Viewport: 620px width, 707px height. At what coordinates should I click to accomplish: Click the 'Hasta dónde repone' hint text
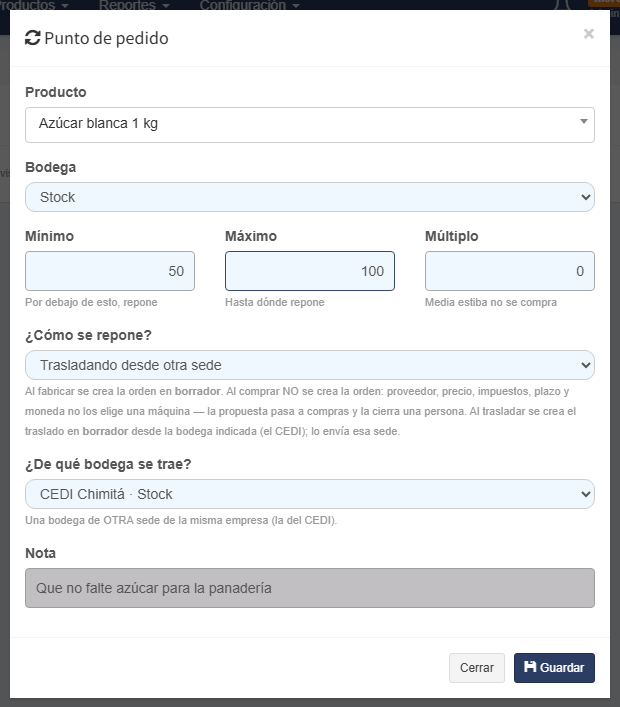(x=275, y=302)
